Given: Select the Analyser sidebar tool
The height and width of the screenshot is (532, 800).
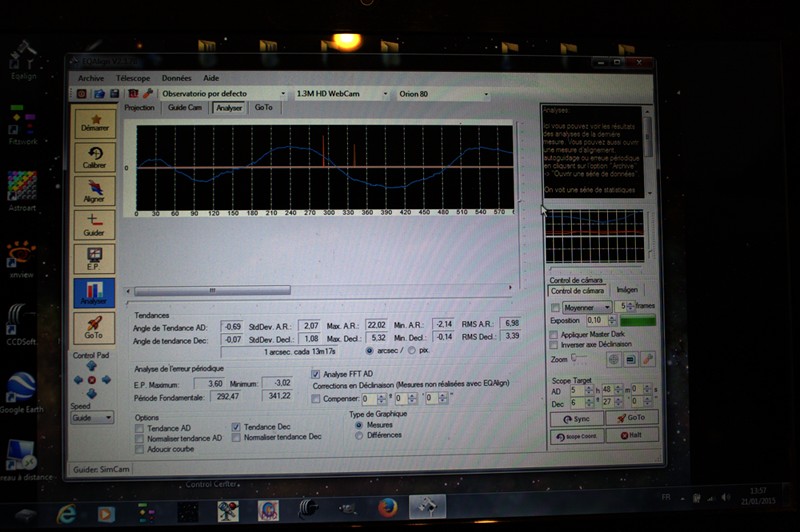Looking at the screenshot, I should [x=94, y=293].
